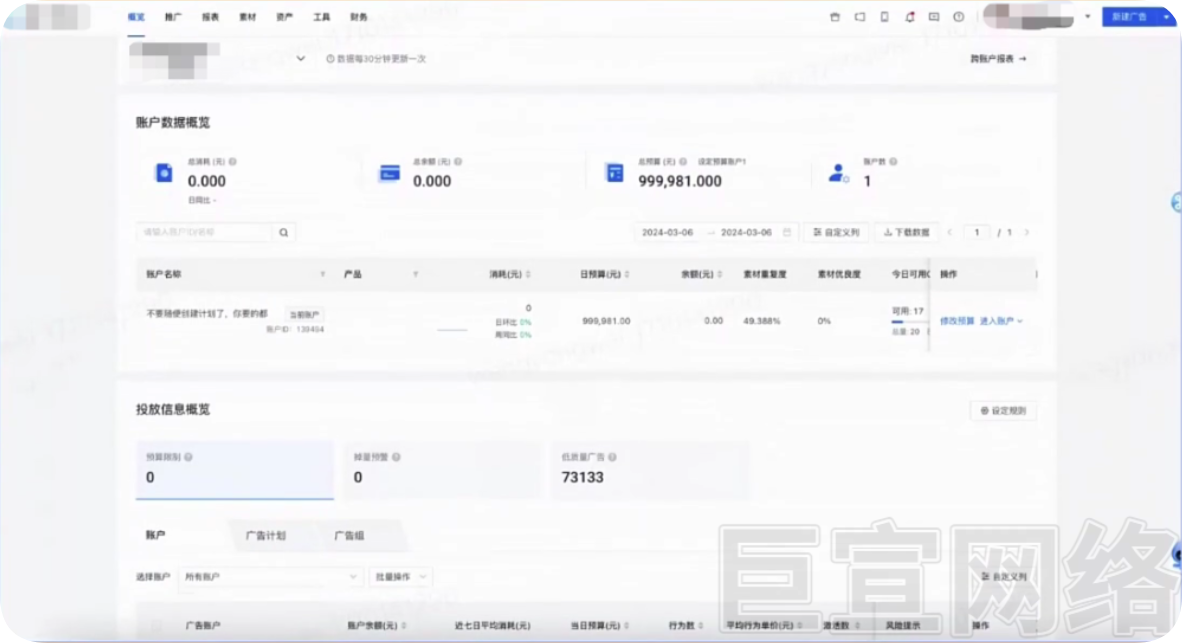Switch to the 广告组 sub-tab

pos(349,535)
